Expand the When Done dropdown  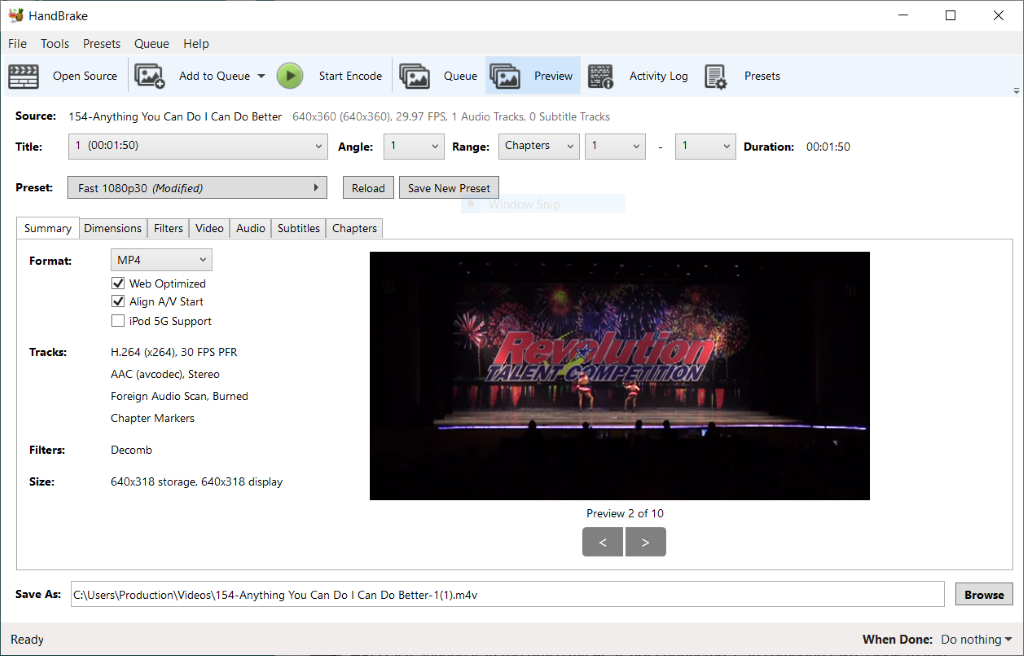pyautogui.click(x=976, y=640)
